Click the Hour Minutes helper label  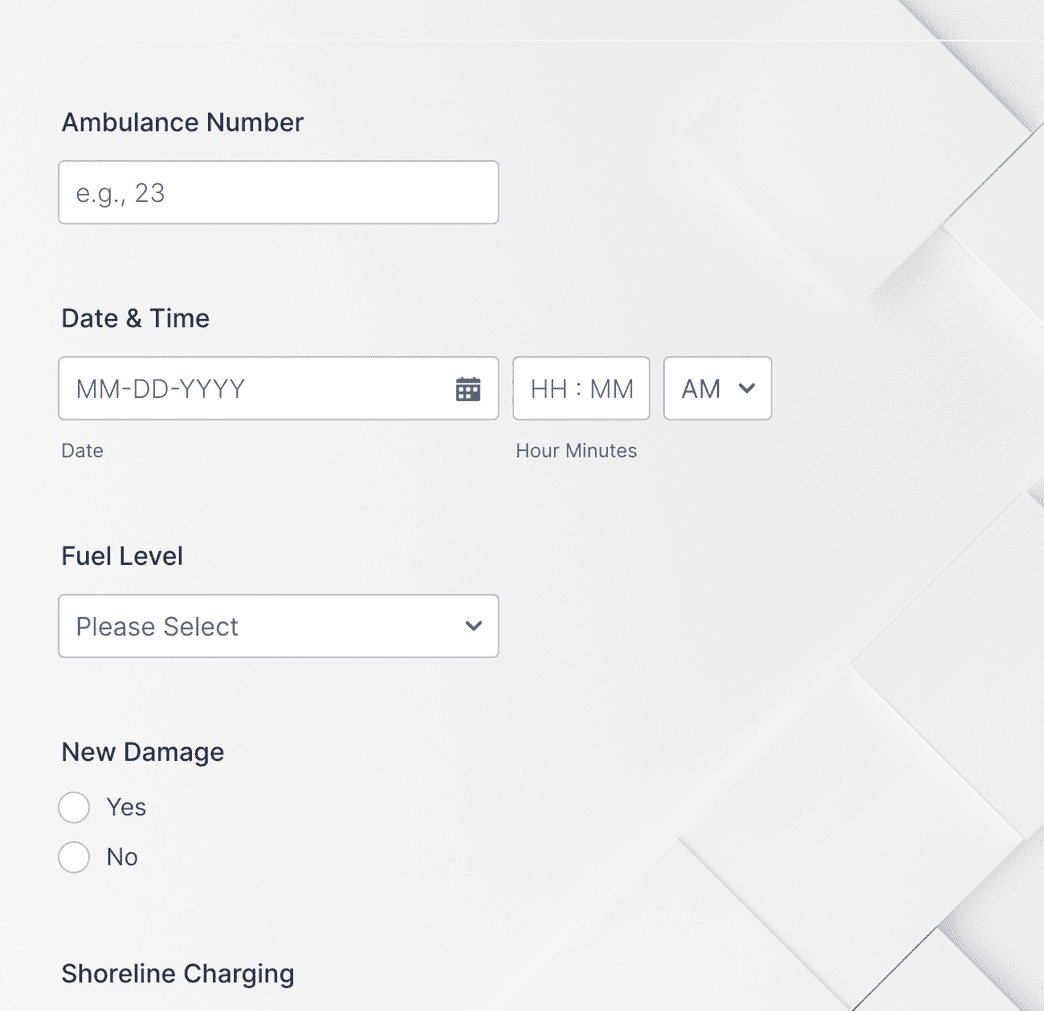pos(576,450)
